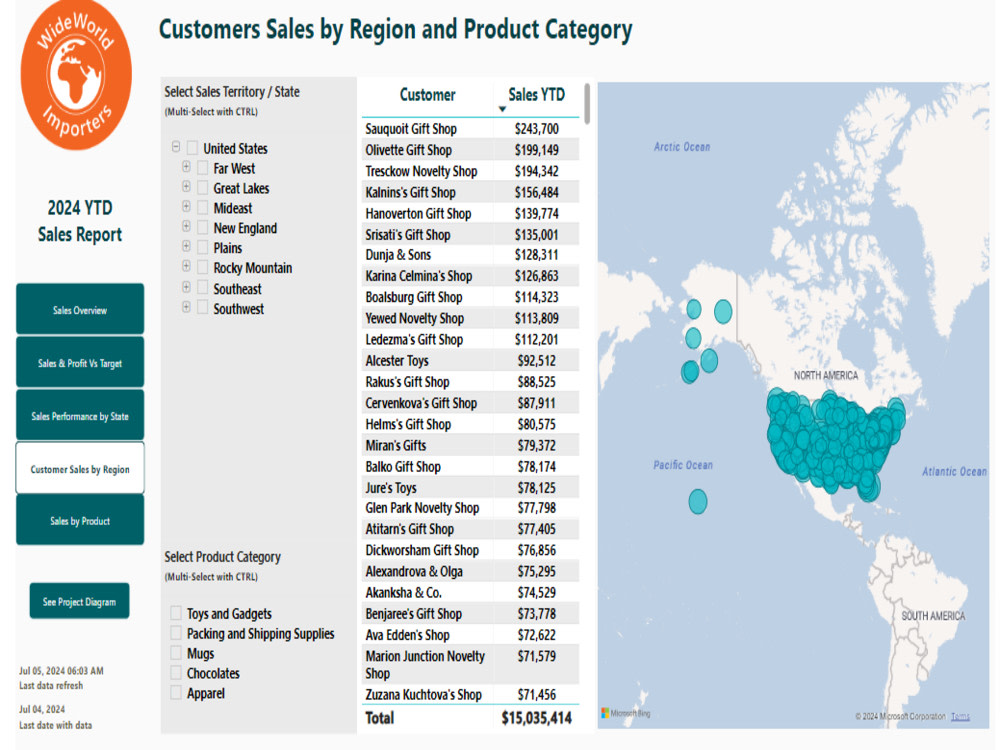Viewport: 1000px width, 750px height.
Task: Expand the Far West node
Action: coord(186,167)
